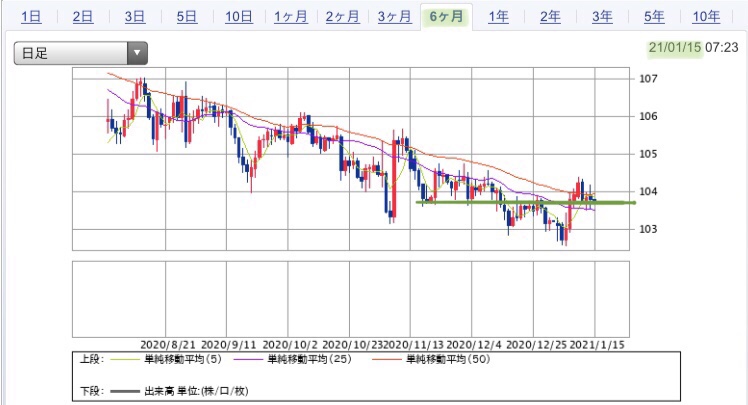The image size is (748, 405).
Task: Open the 3日 chart period
Action: pyautogui.click(x=135, y=17)
